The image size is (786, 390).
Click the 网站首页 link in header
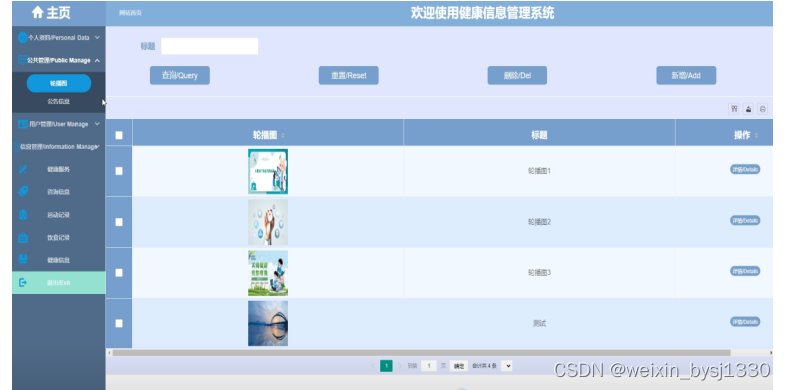130,13
